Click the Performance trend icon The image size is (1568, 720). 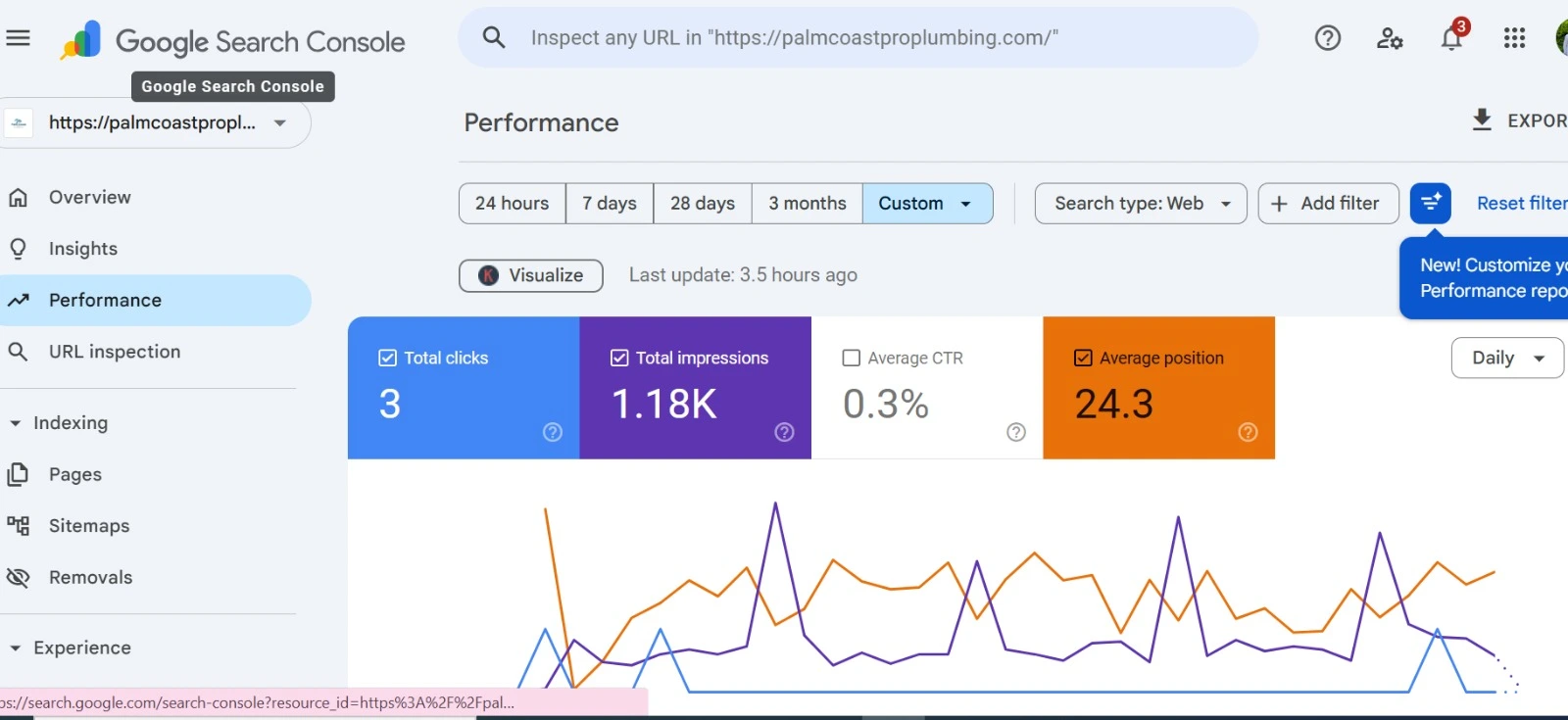pyautogui.click(x=18, y=301)
